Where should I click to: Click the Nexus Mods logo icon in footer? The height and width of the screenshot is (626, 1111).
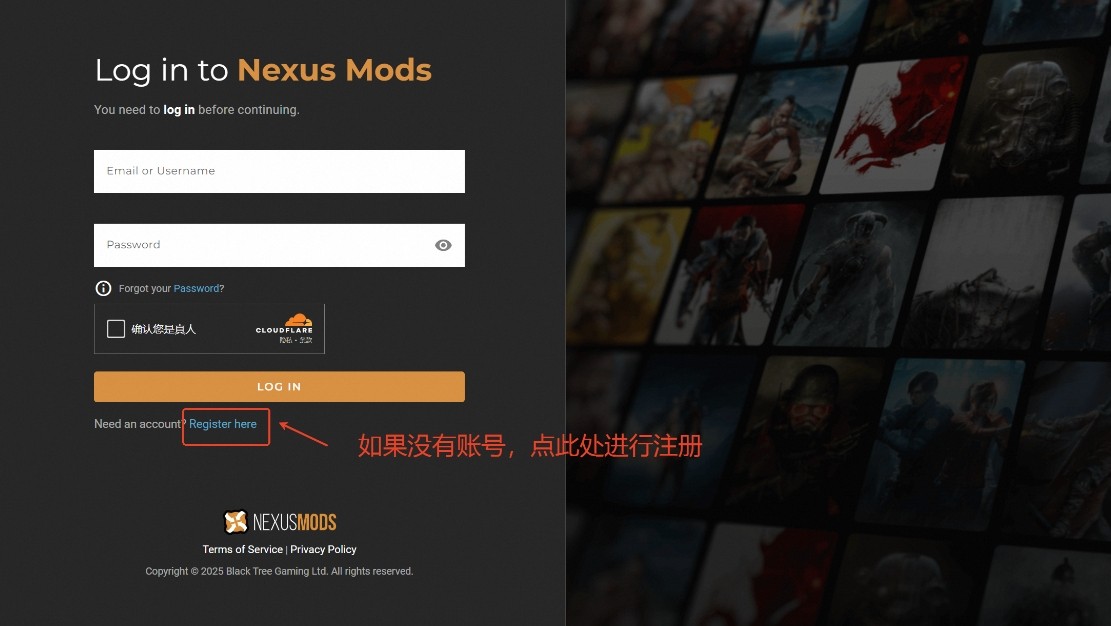pos(235,522)
